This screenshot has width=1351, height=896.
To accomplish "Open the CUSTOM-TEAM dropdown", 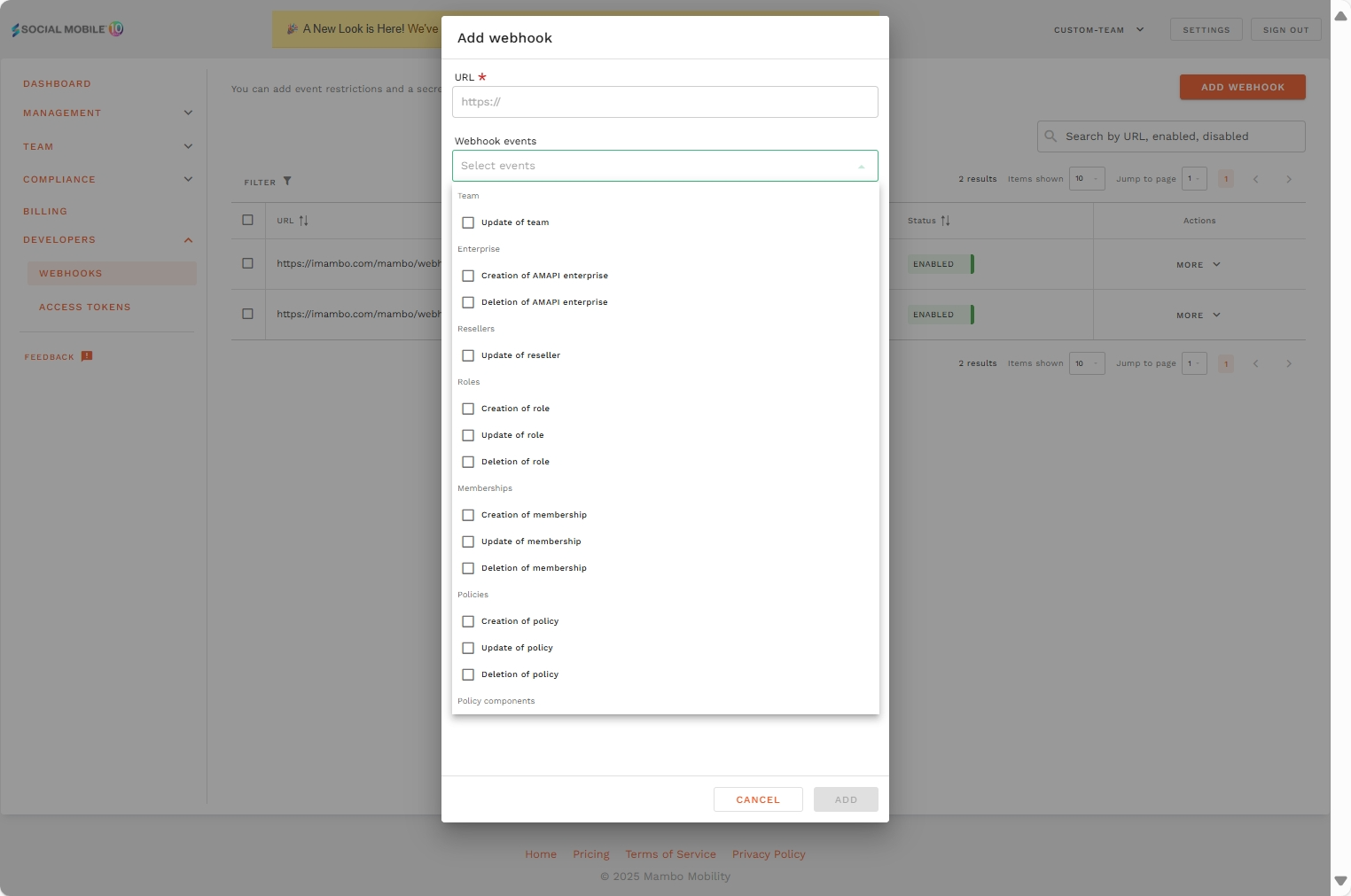I will click(x=1098, y=29).
